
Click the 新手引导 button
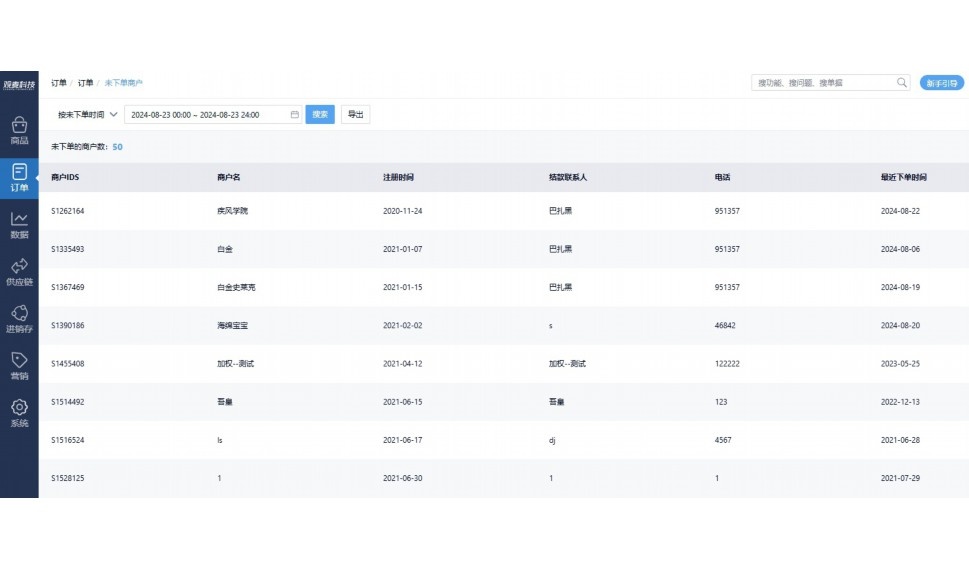pyautogui.click(x=941, y=83)
